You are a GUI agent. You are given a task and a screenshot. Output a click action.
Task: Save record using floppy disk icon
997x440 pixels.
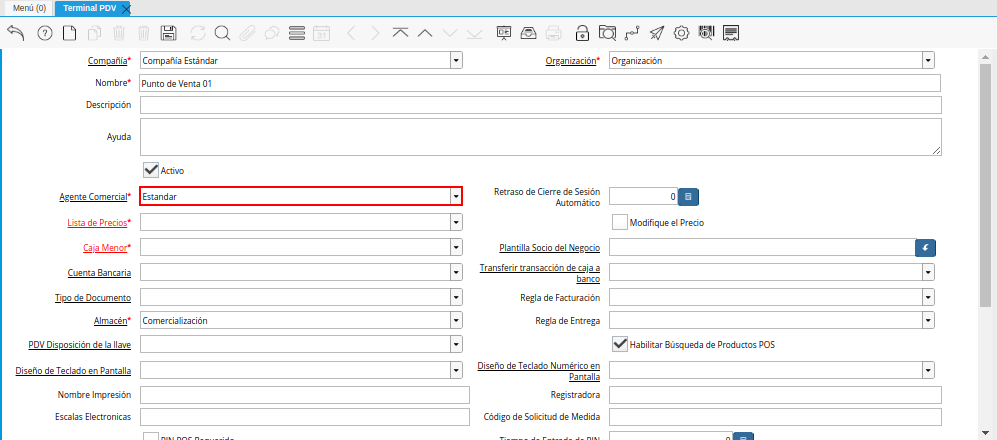pos(169,33)
